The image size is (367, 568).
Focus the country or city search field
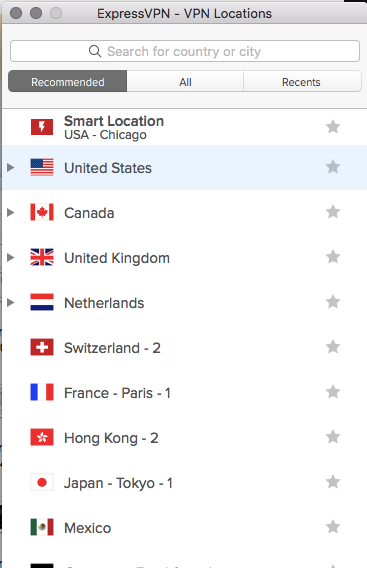tap(185, 51)
